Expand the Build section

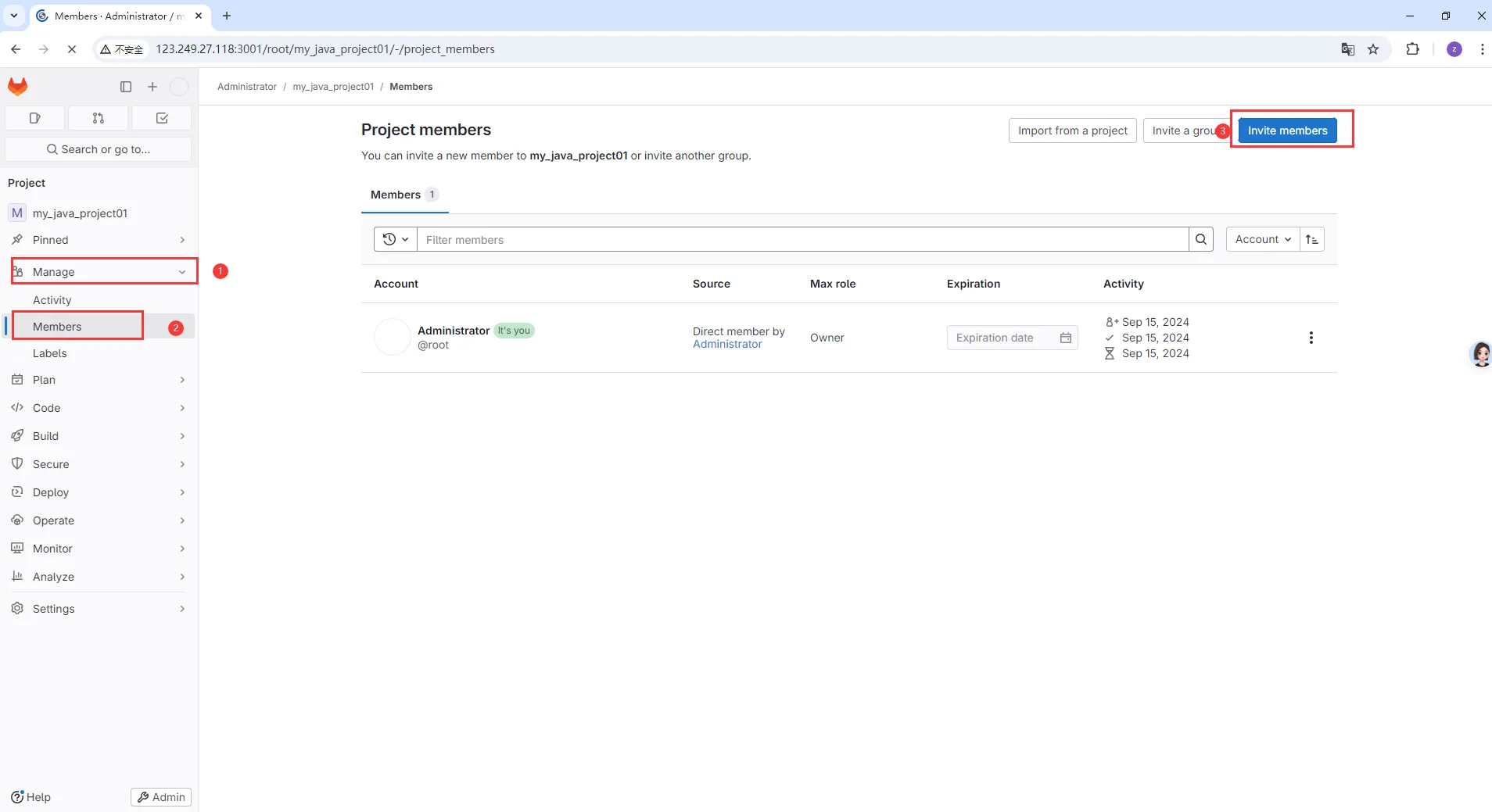(99, 436)
